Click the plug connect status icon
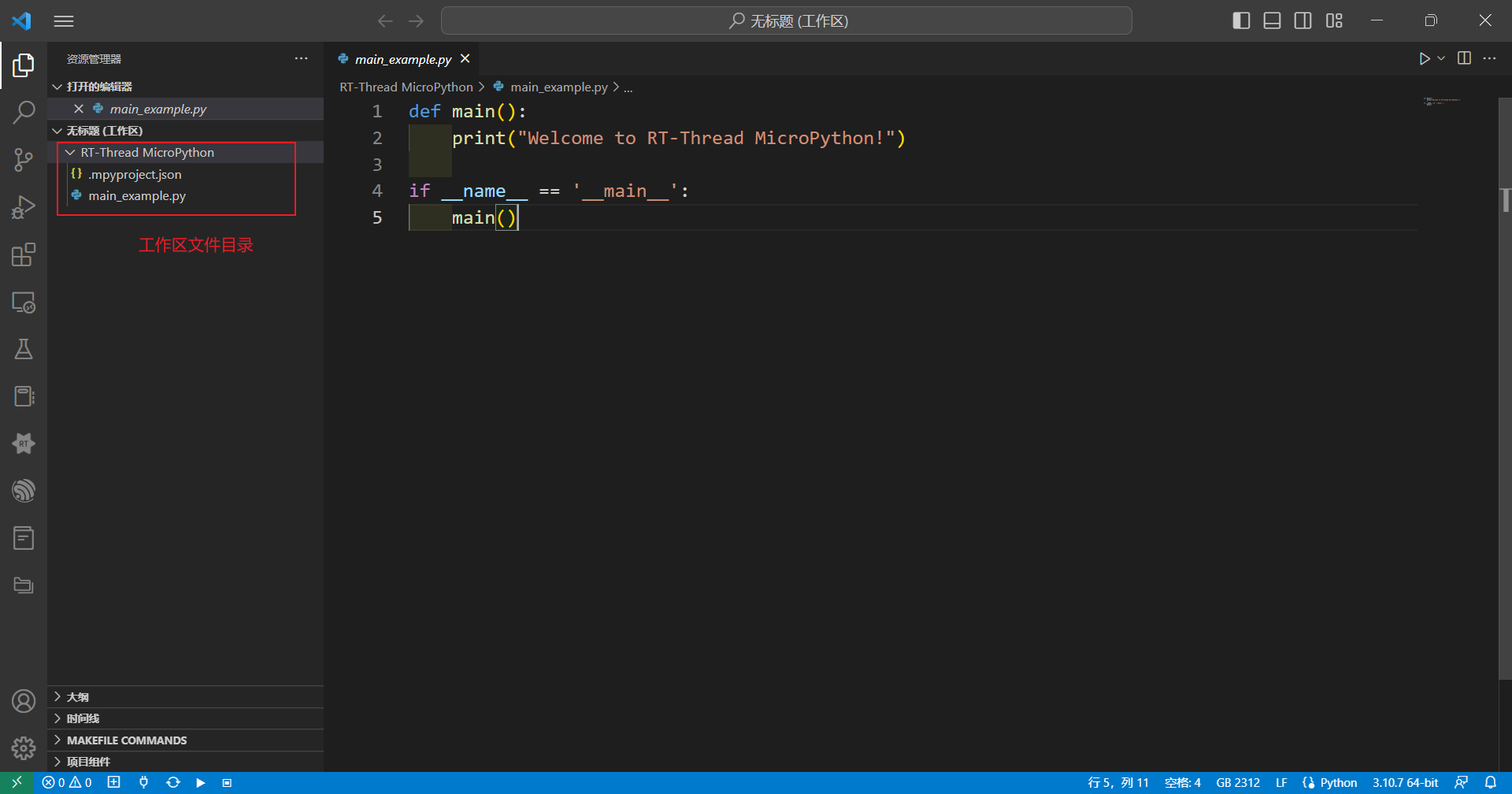 (x=143, y=783)
